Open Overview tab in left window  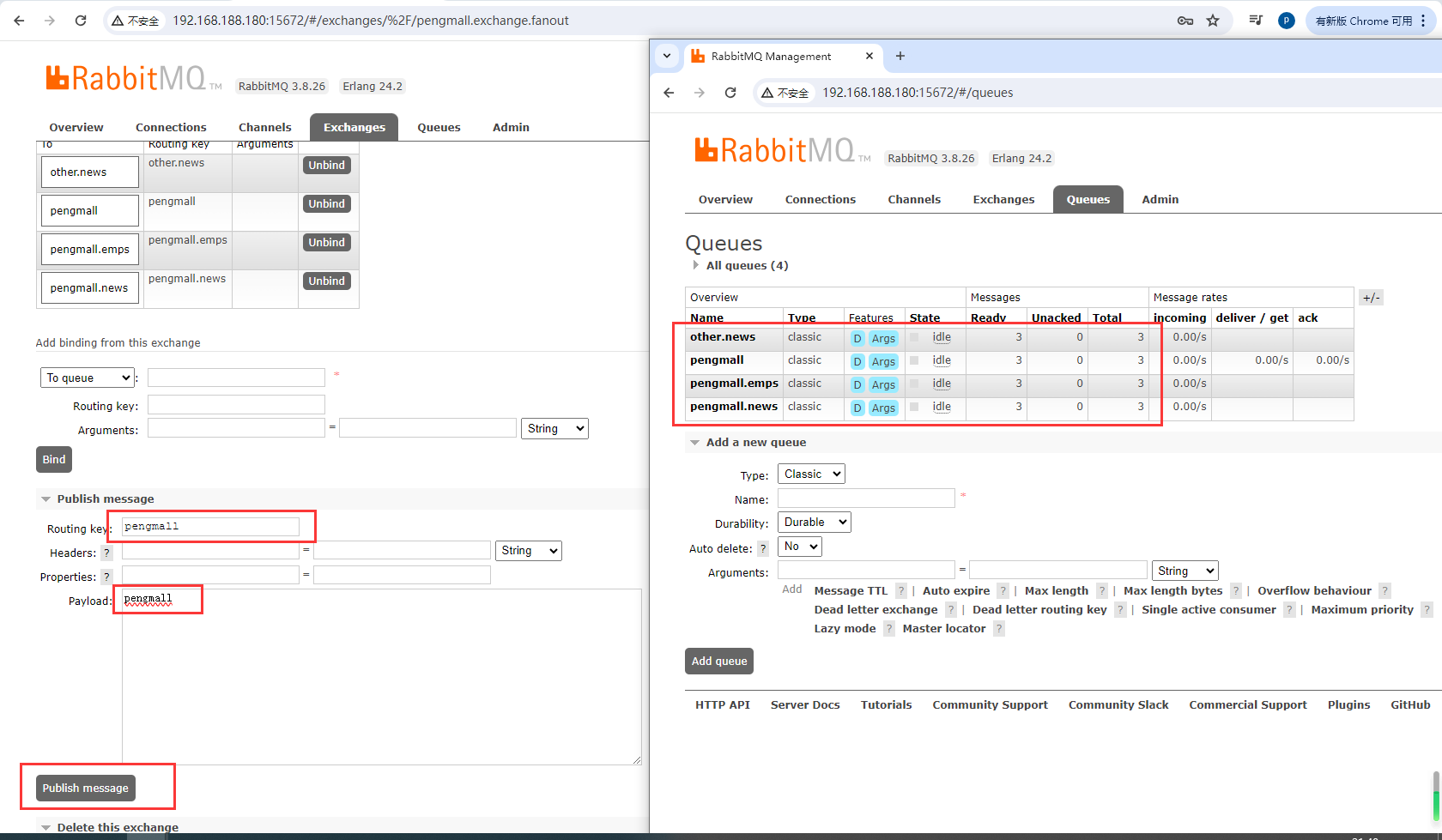pos(76,127)
